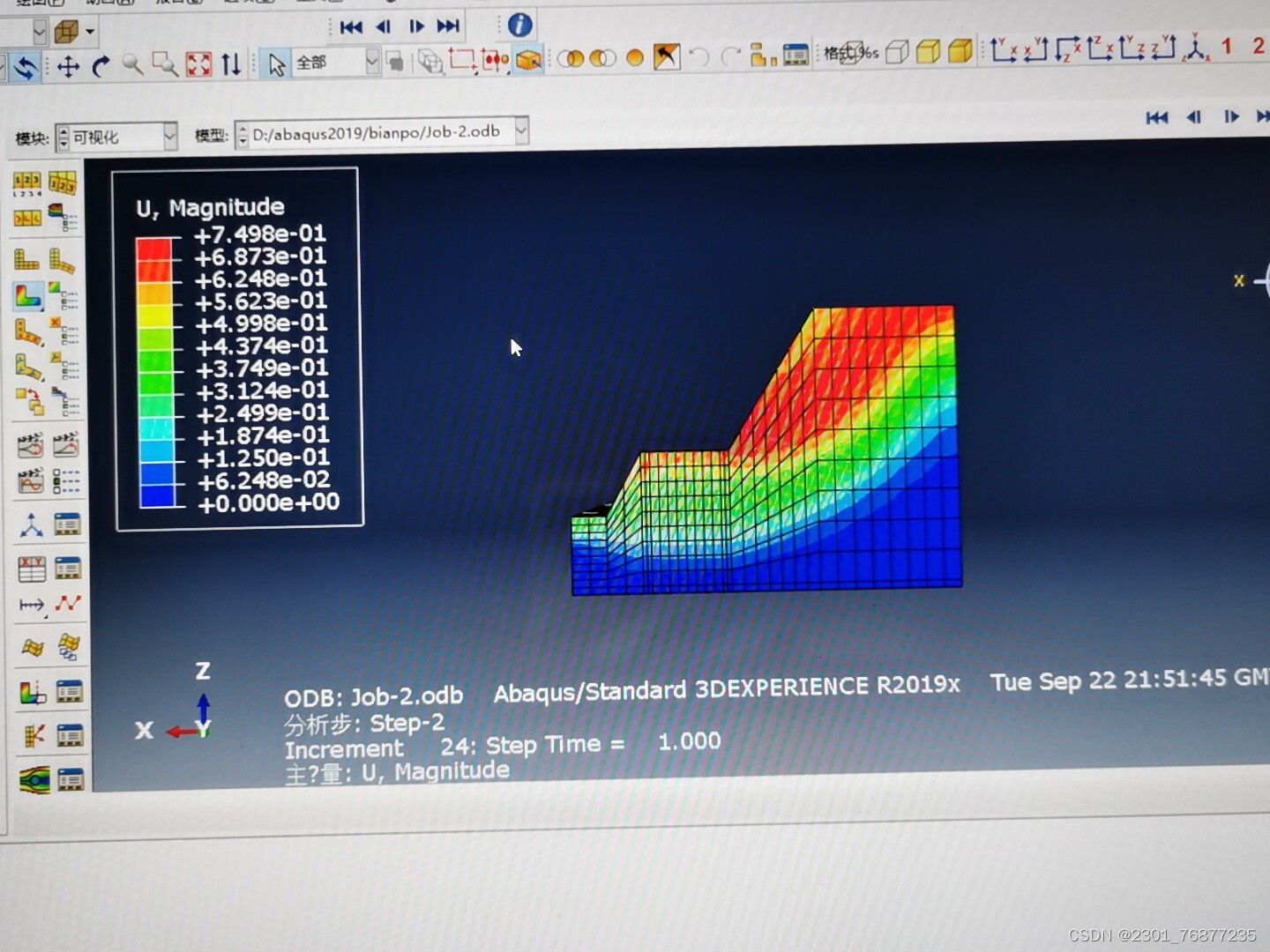Click the red zigzag path plot icon
Image resolution: width=1270 pixels, height=952 pixels.
pyautogui.click(x=68, y=604)
